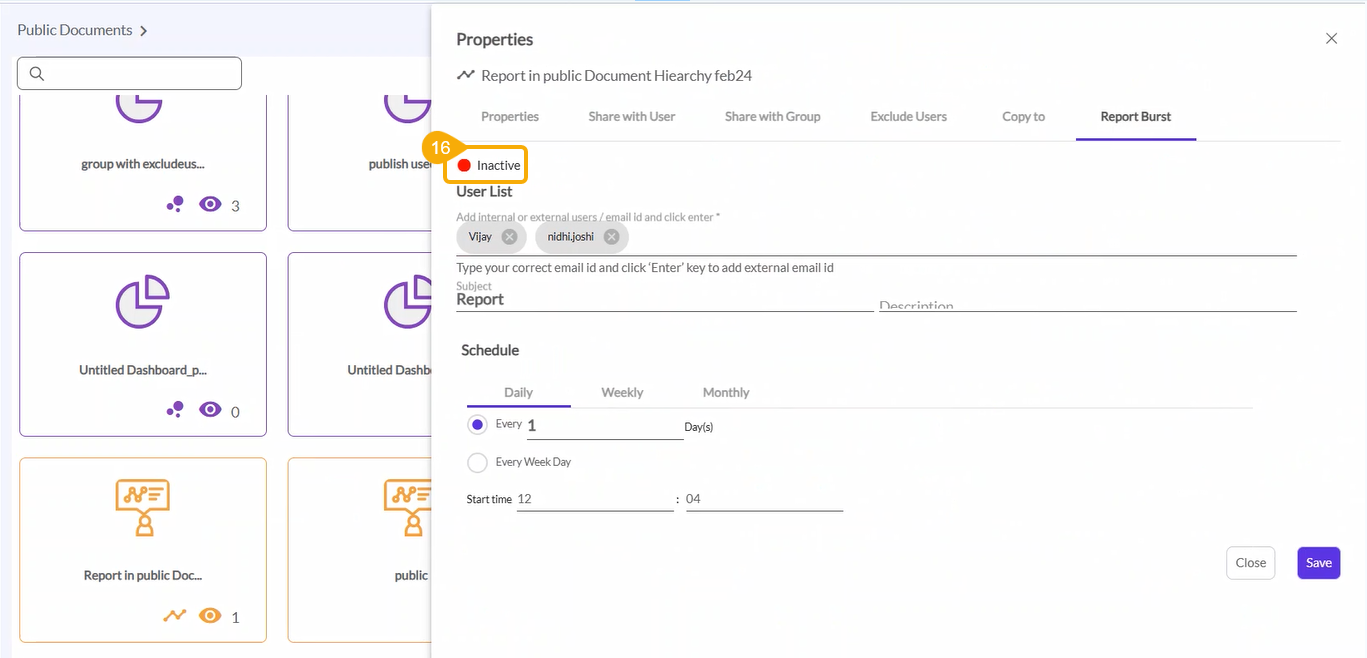Click the line chart icon on report card
The width and height of the screenshot is (1367, 658).
pos(175,616)
